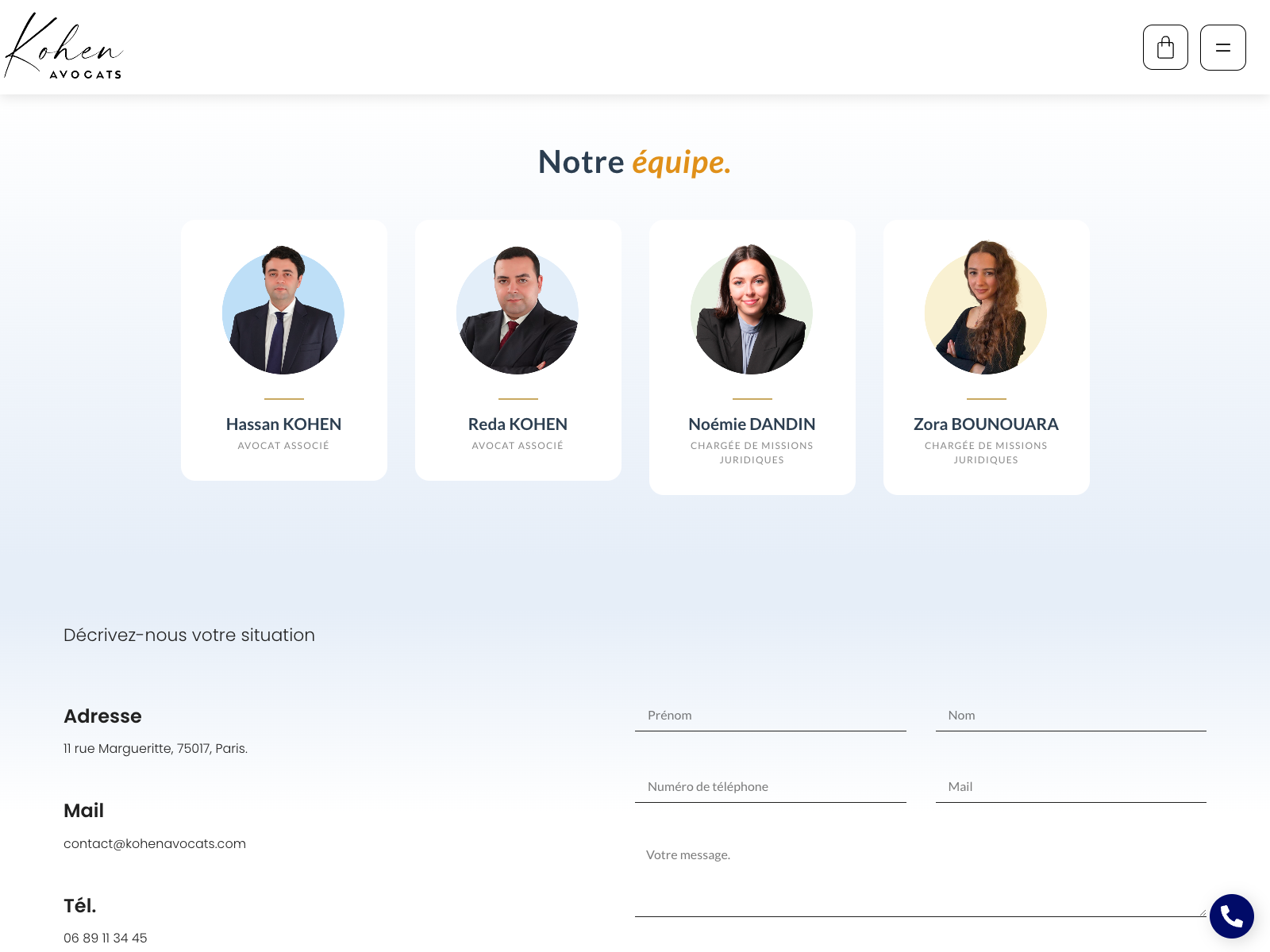Click the Kohen Avocats logo
Screen dimensions: 1270x952
(63, 48)
